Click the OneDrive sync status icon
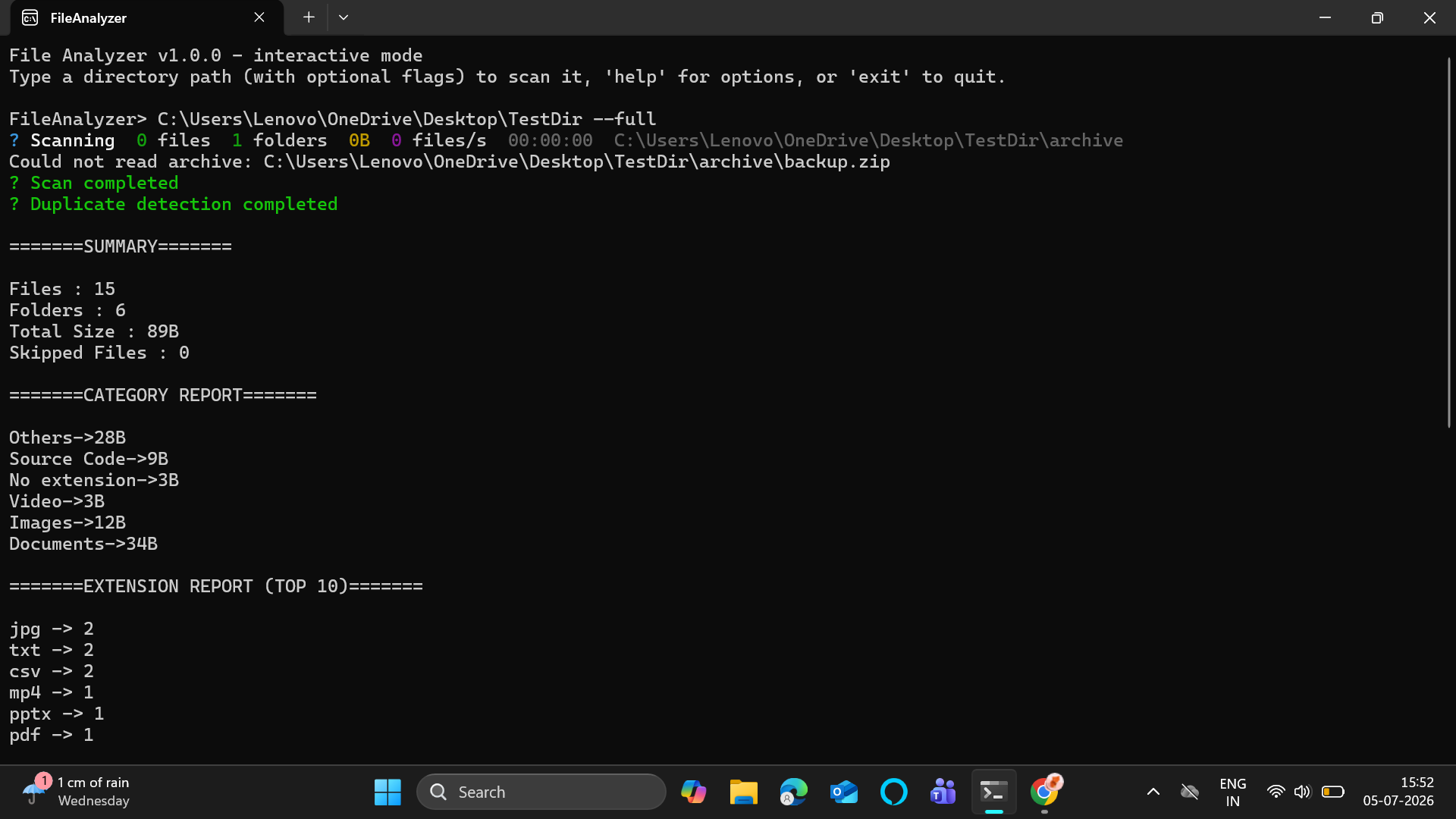The width and height of the screenshot is (1456, 819). pos(1189,792)
